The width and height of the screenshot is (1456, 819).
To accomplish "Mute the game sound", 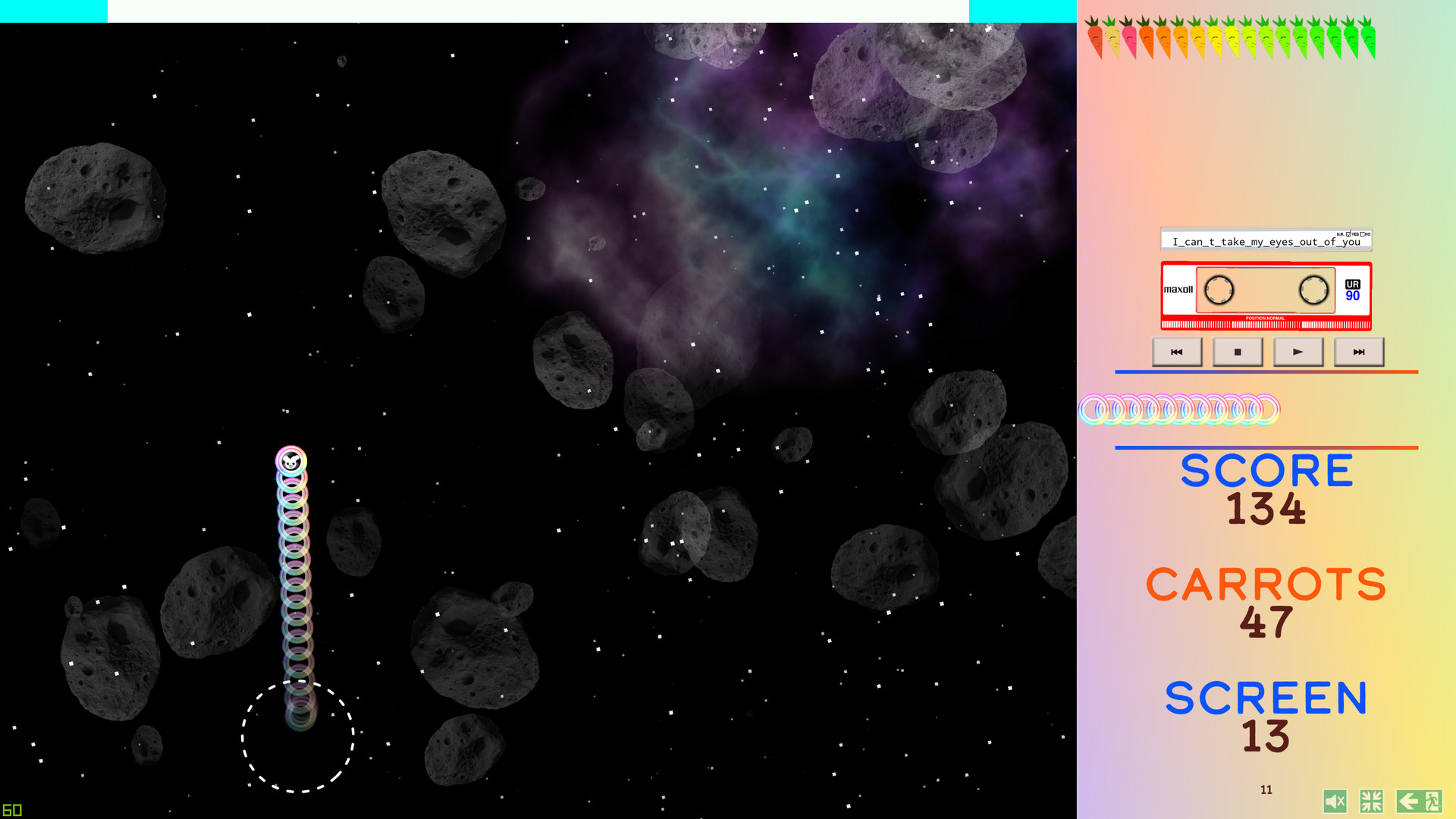I will coord(1335,801).
